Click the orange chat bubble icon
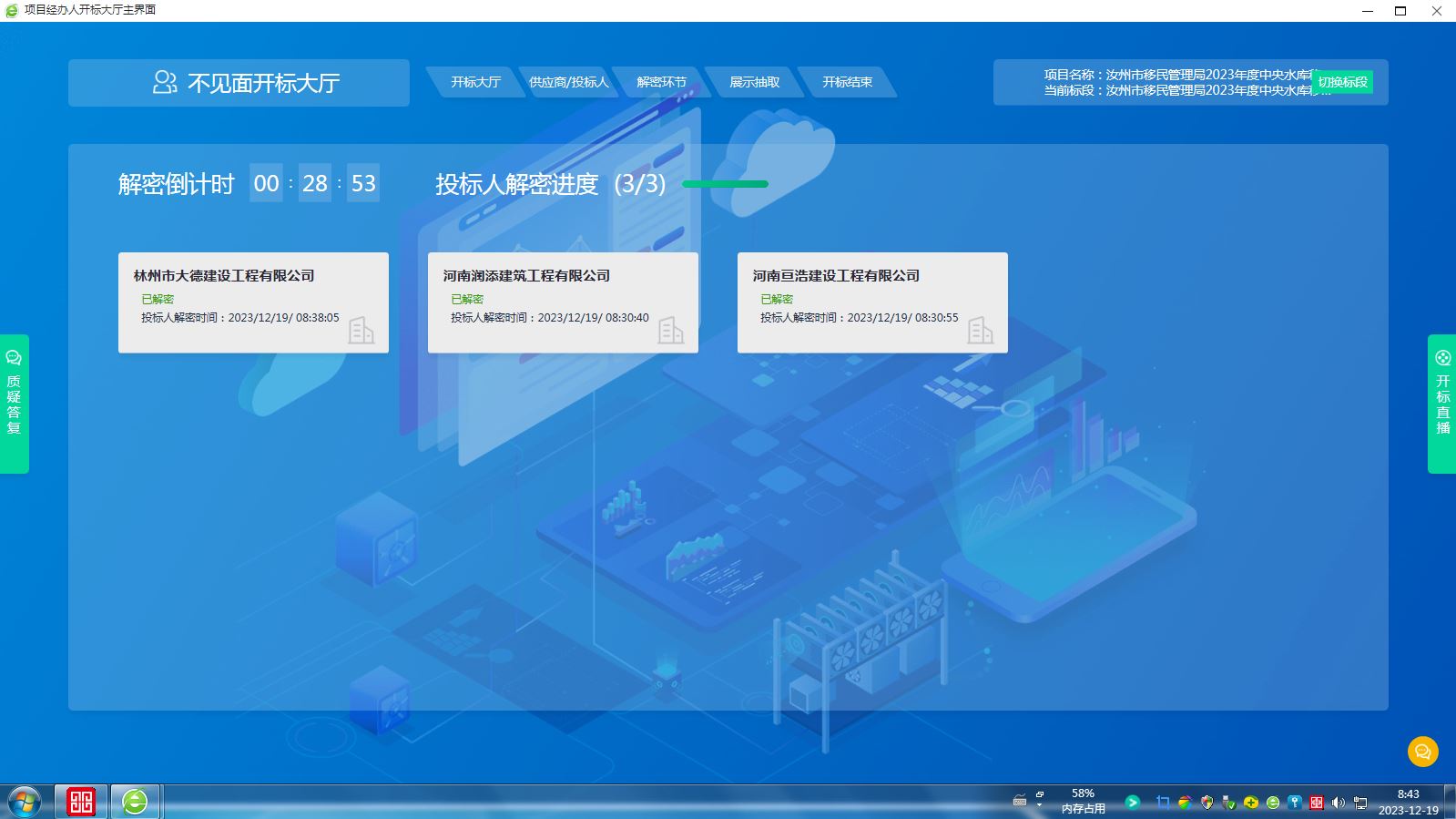This screenshot has height=819, width=1456. [x=1422, y=752]
